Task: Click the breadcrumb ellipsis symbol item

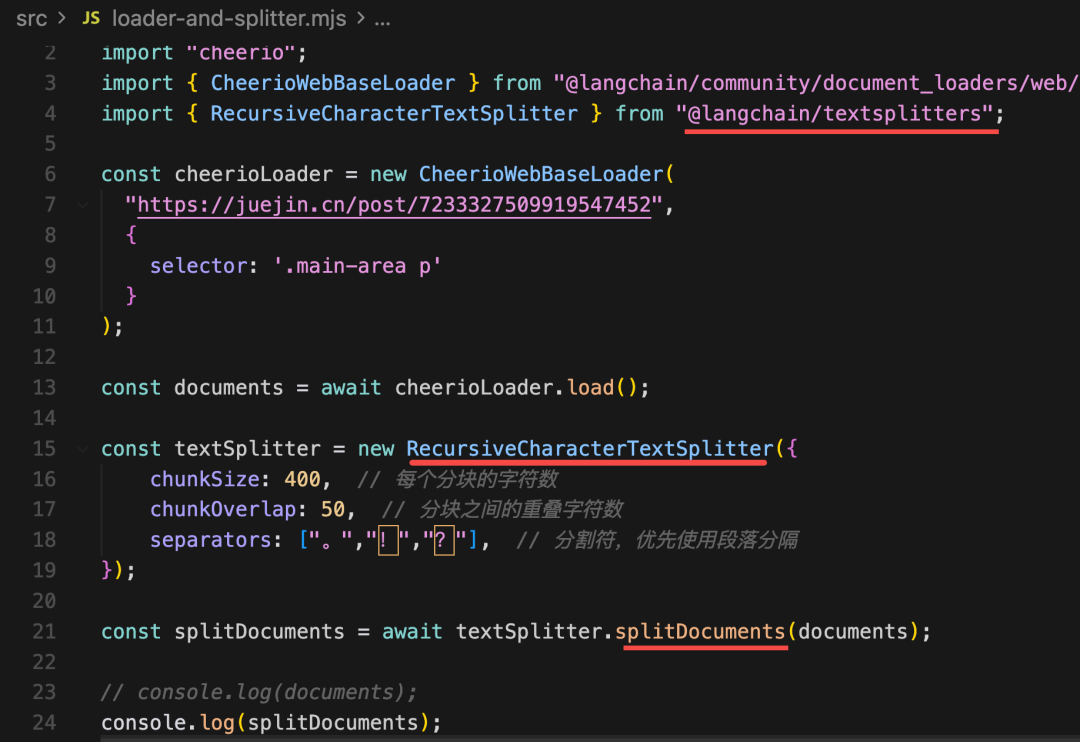Action: [382, 19]
